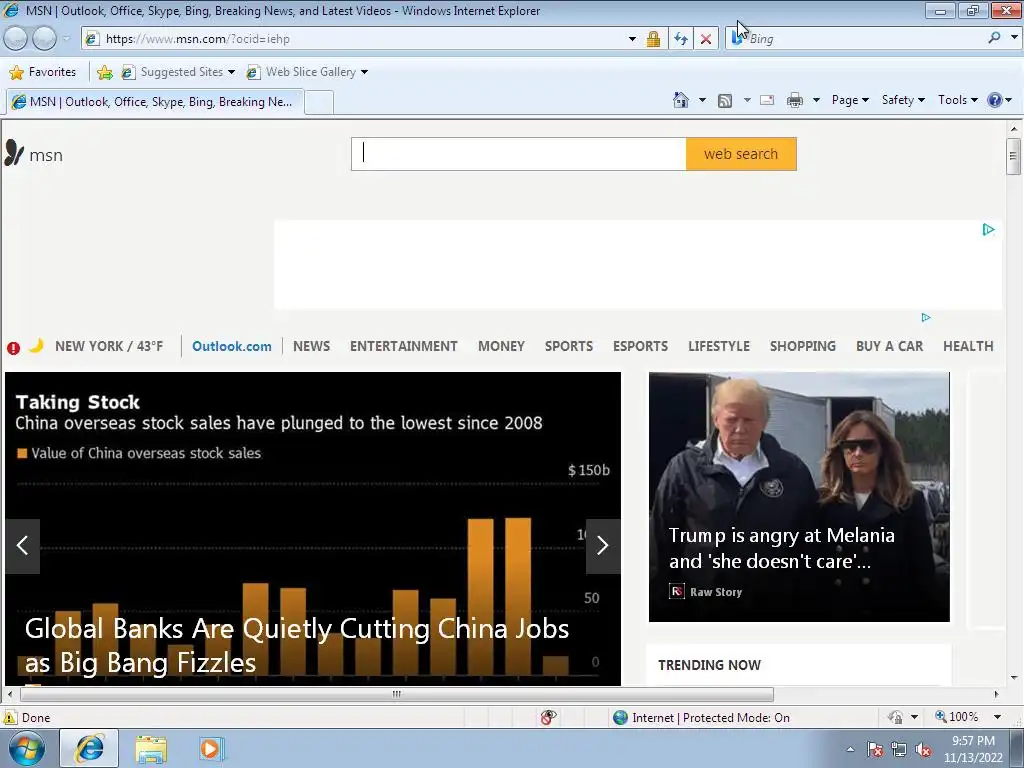Viewport: 1024px width, 768px height.
Task: Click the security lock icon in address bar
Action: 653,39
